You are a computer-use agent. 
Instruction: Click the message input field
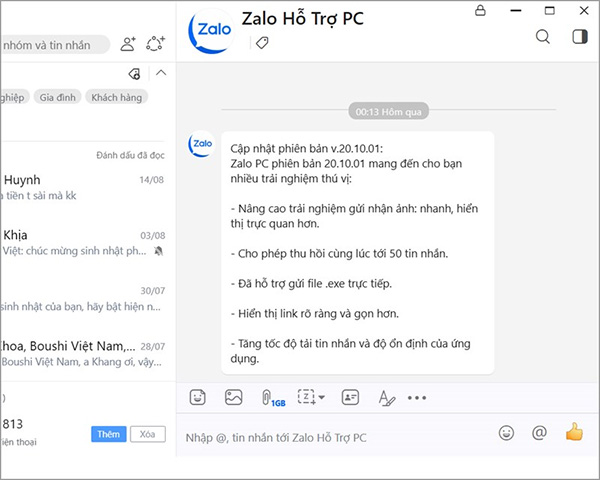337,437
